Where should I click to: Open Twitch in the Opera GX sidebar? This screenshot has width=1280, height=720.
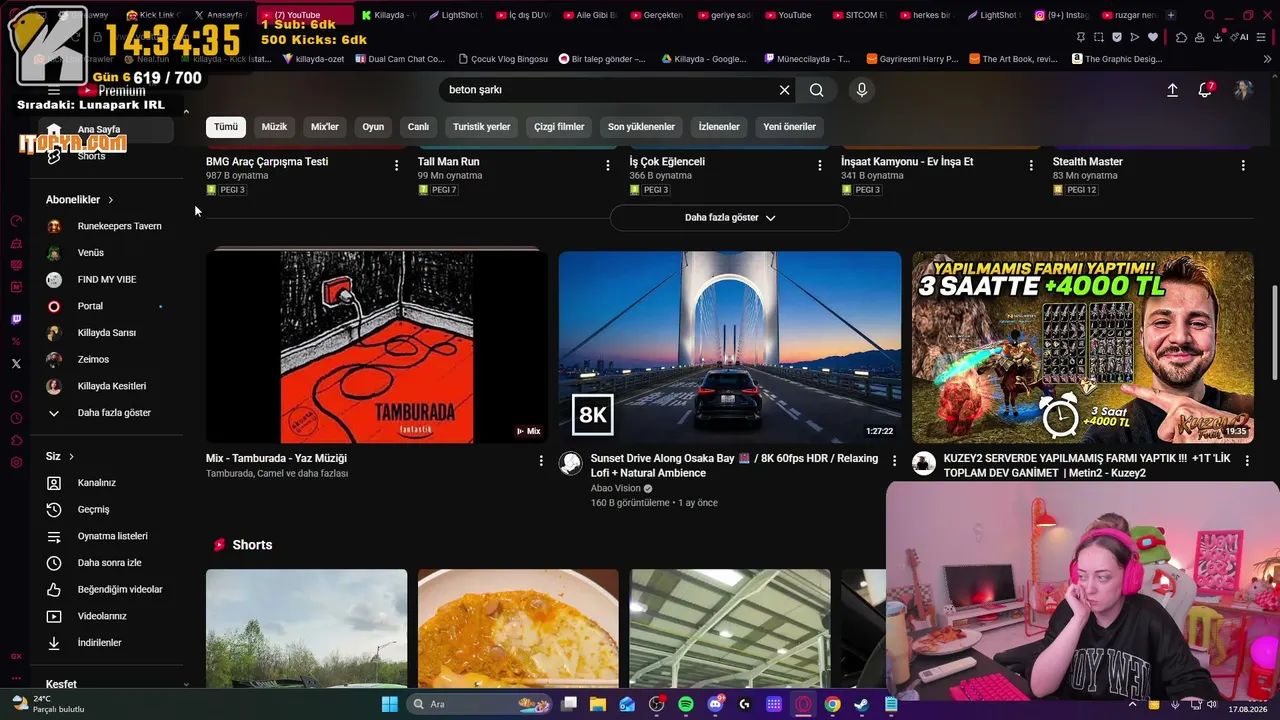pyautogui.click(x=16, y=320)
